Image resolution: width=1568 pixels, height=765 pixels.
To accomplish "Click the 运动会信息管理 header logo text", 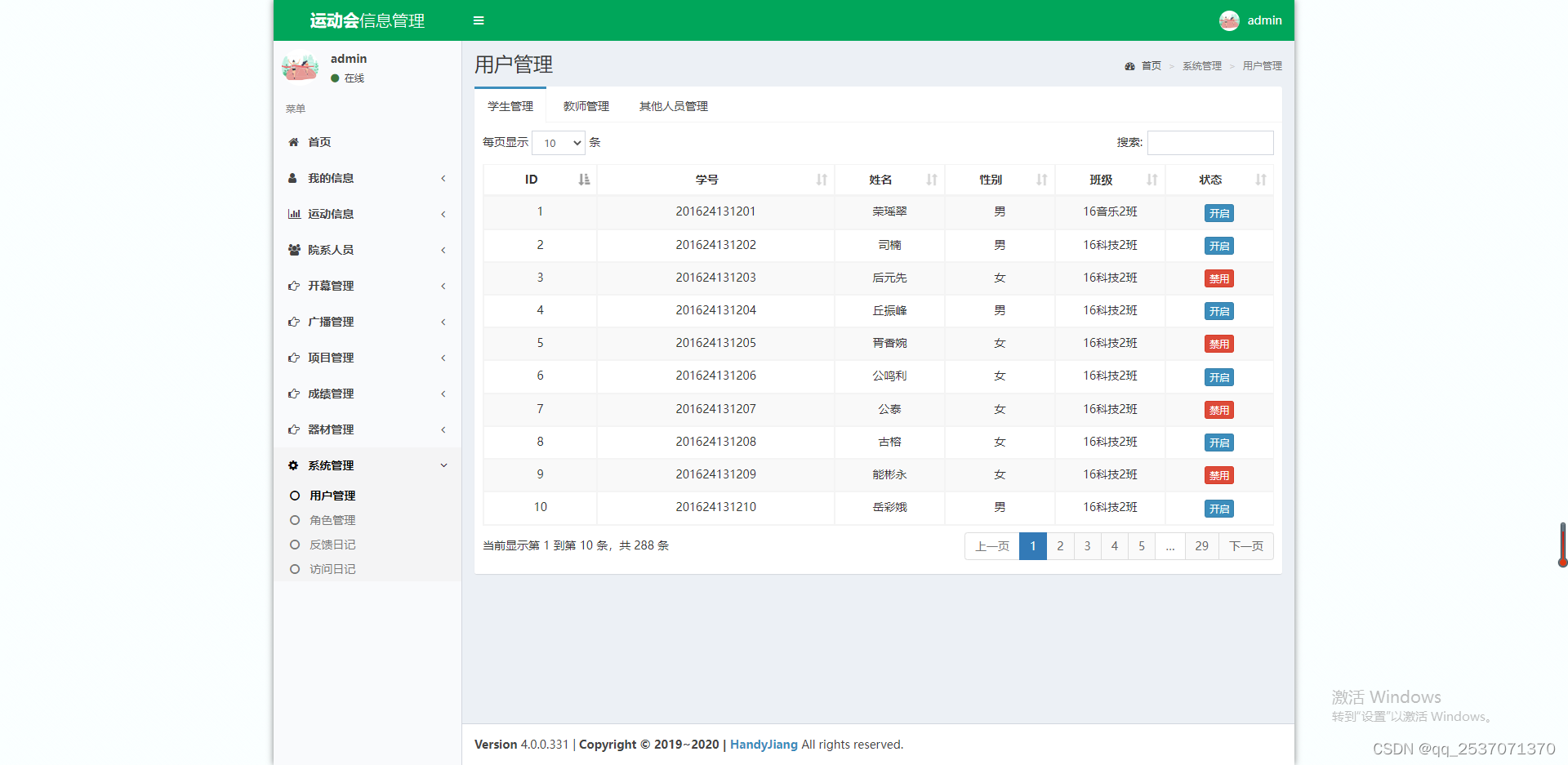I will point(367,20).
